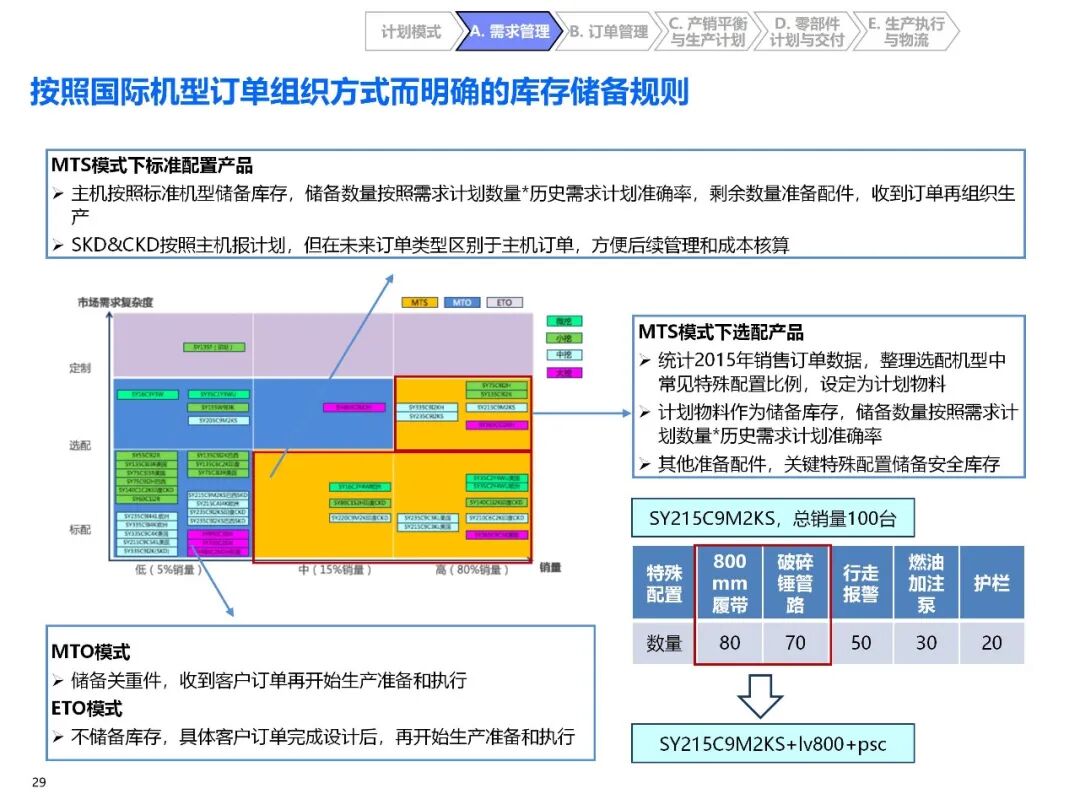
Task: Click the blue MTO legend swatch
Action: (461, 302)
